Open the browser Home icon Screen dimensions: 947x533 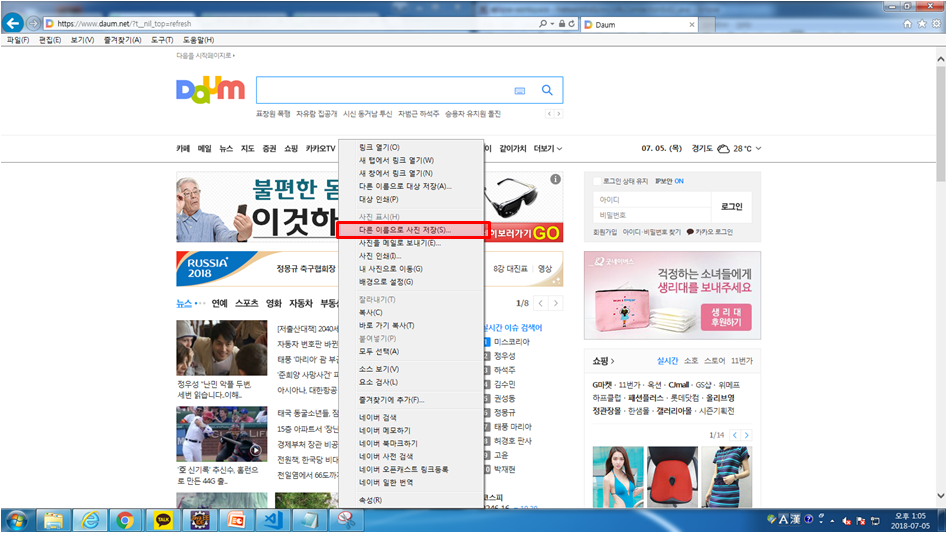(907, 24)
